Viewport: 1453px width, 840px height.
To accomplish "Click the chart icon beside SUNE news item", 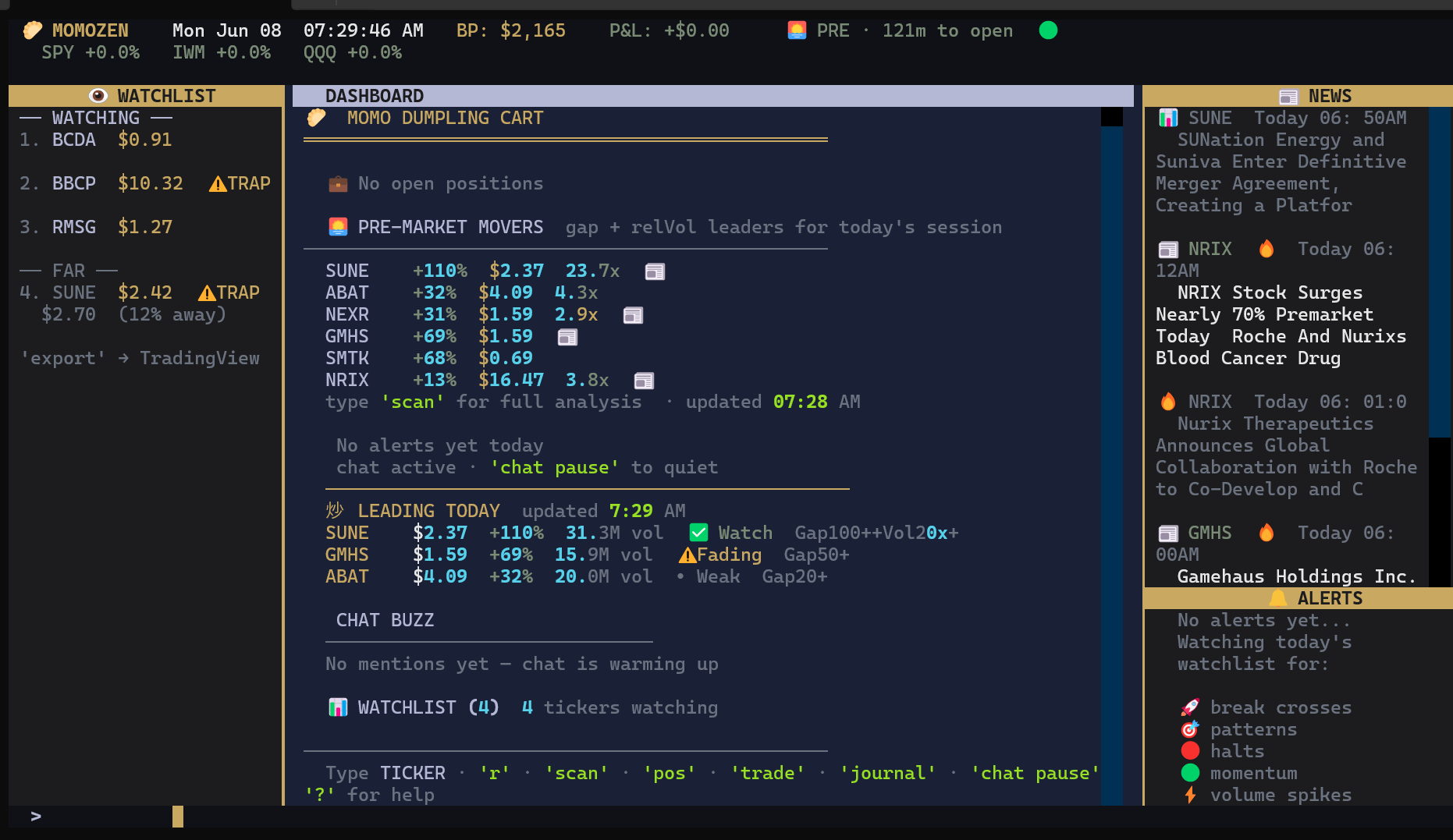I will click(1168, 118).
